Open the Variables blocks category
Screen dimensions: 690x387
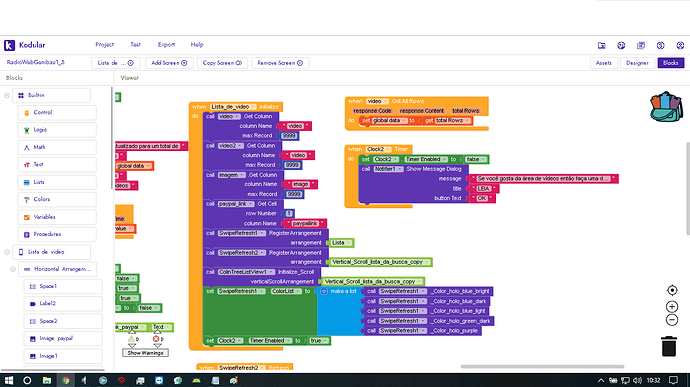[x=57, y=217]
